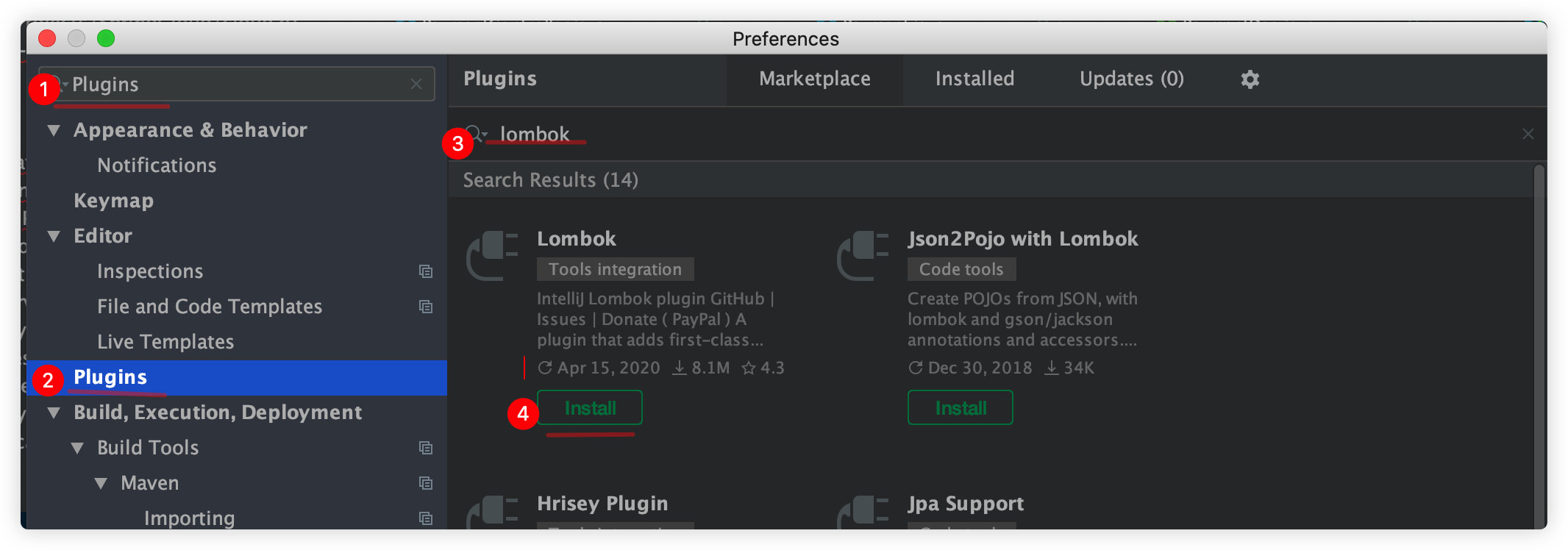1568x550 pixels.
Task: Open Live Templates settings
Action: tap(165, 341)
